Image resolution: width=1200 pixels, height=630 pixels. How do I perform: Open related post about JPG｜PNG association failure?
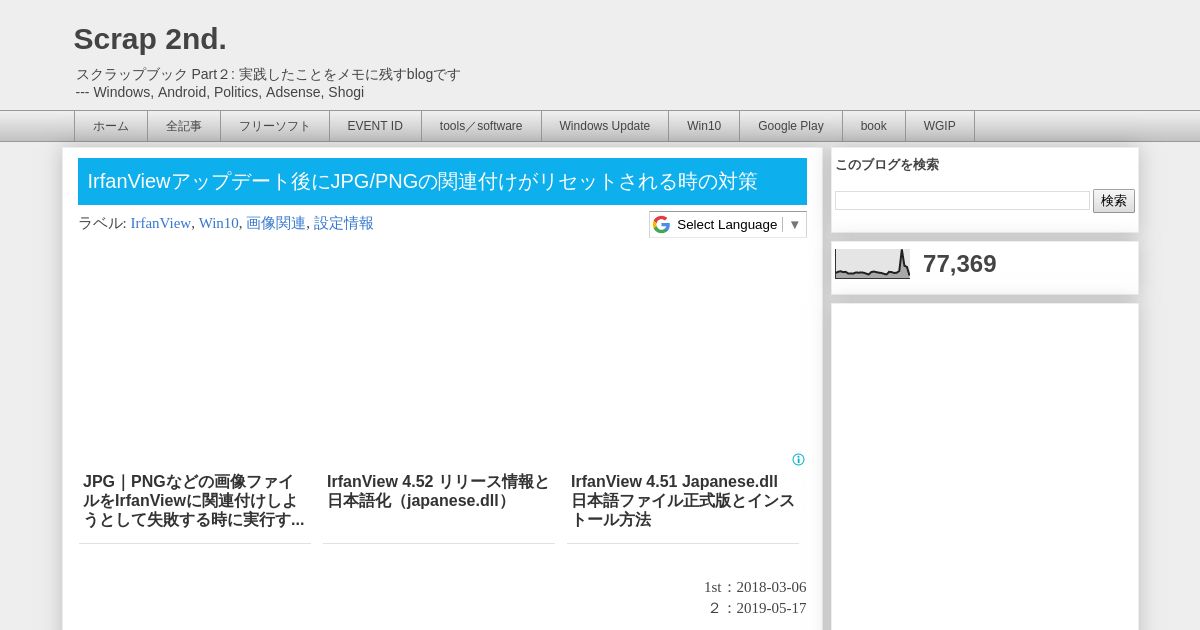(195, 501)
